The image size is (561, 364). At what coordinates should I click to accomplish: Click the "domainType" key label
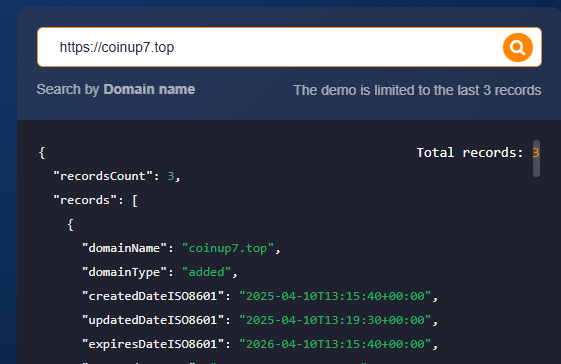click(x=124, y=272)
